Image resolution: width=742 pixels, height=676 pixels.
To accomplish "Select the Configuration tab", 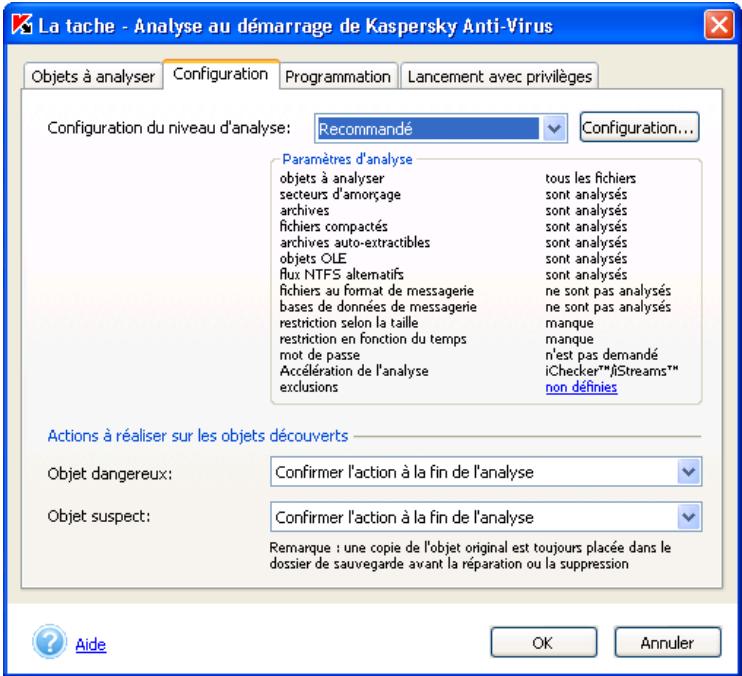I will (221, 74).
